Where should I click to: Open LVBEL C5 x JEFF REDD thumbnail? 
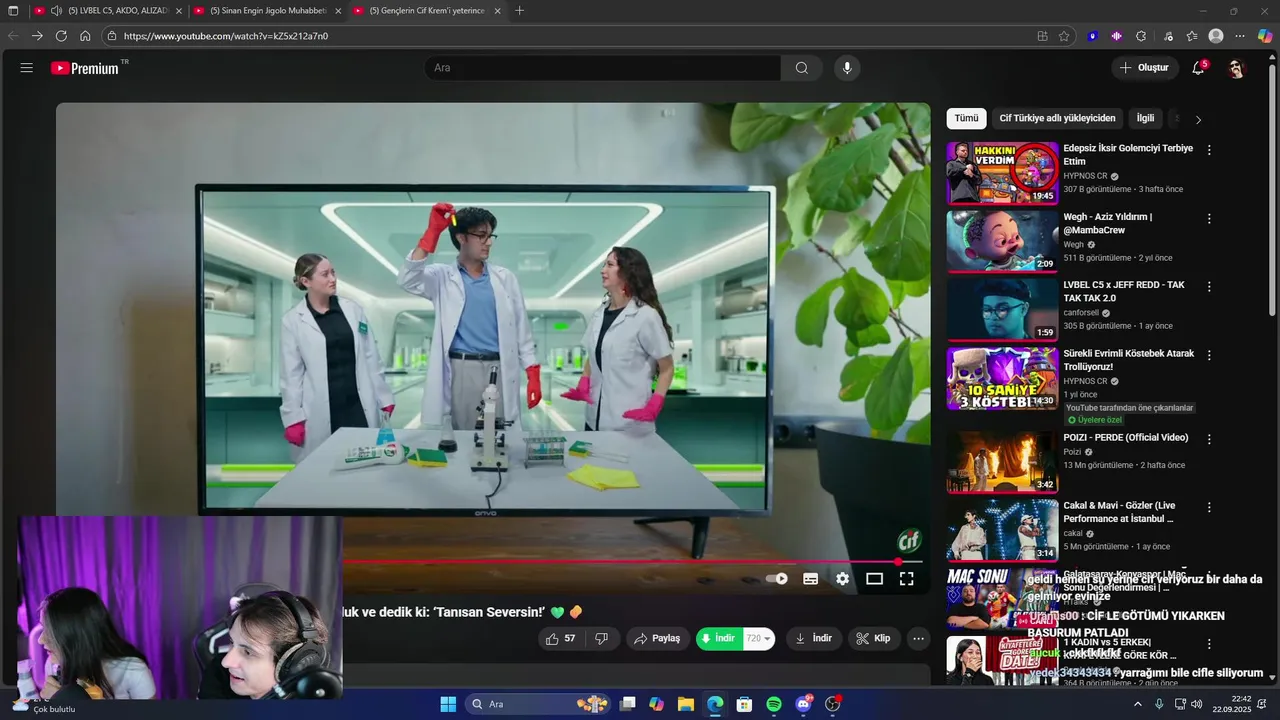[x=1002, y=309]
